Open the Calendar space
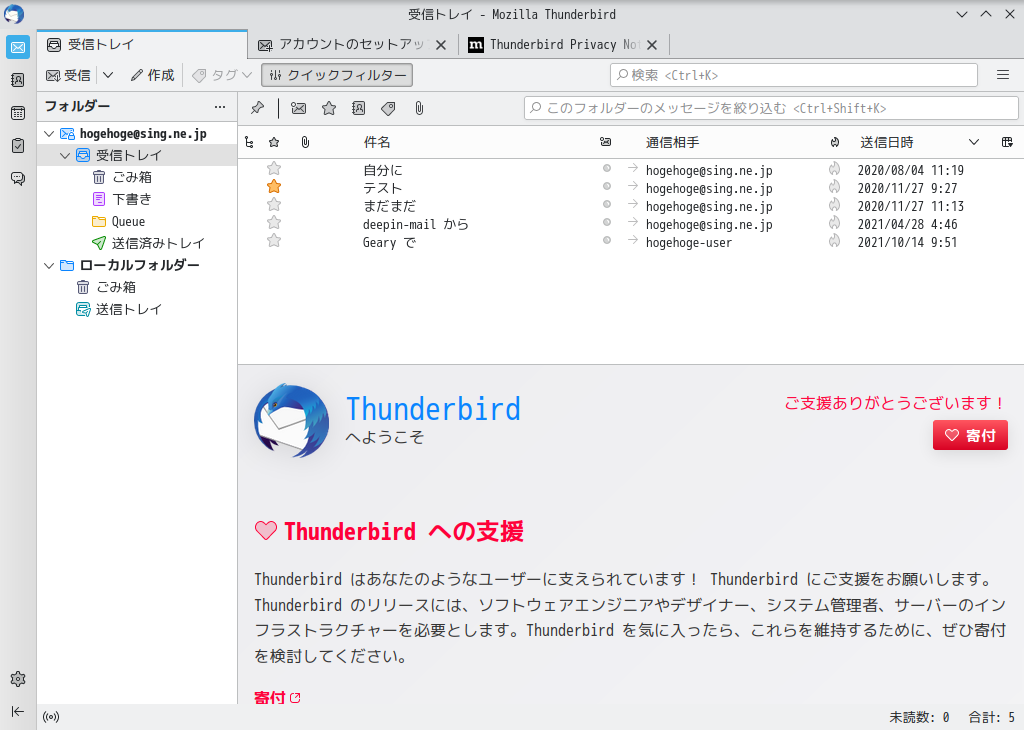This screenshot has width=1024, height=730. [x=18, y=113]
